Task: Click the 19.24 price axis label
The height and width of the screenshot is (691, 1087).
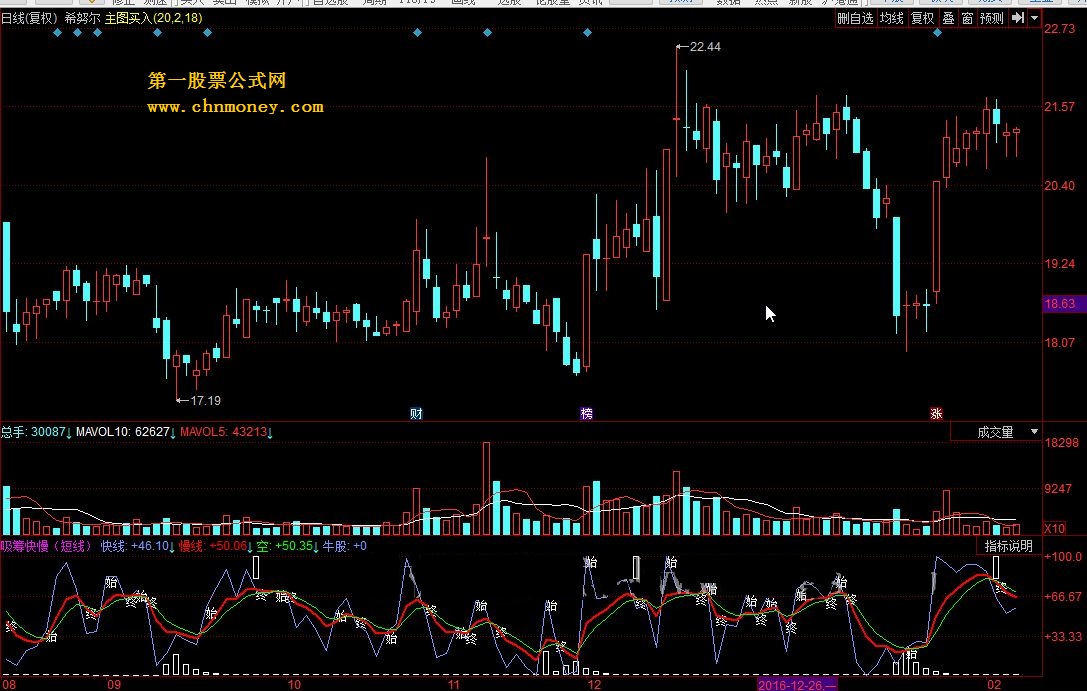Action: click(x=1059, y=264)
